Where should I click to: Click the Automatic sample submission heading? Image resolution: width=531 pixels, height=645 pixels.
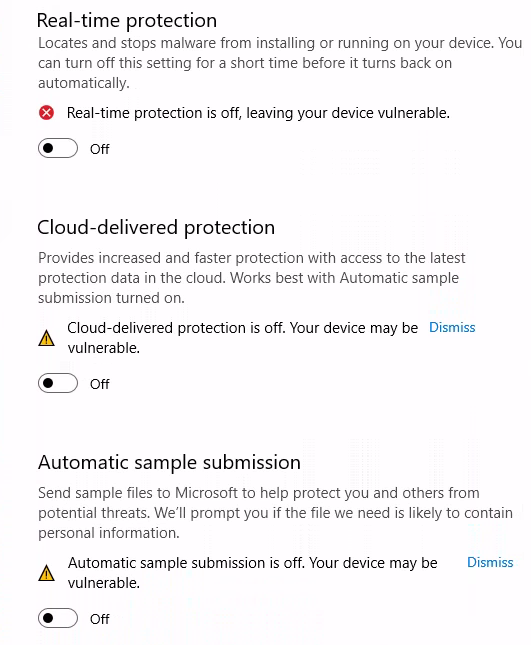169,463
